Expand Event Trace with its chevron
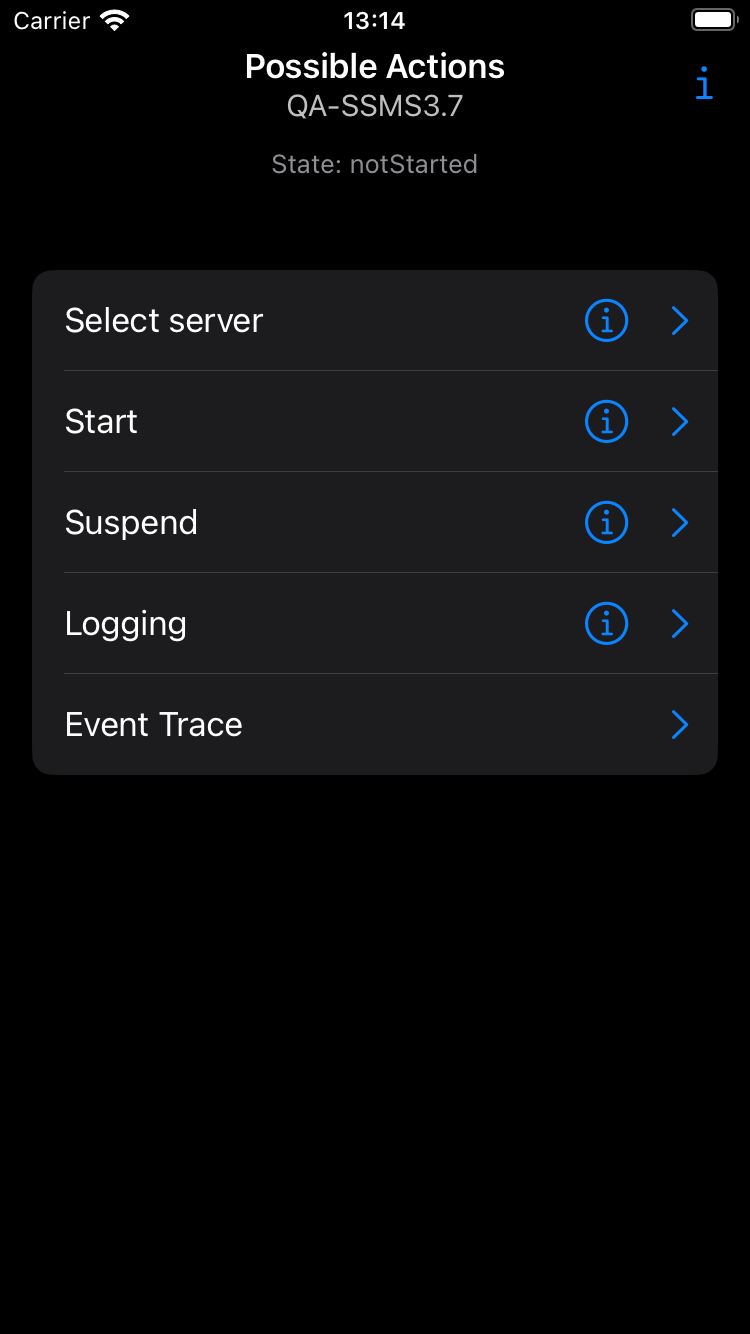Image resolution: width=750 pixels, height=1334 pixels. tap(680, 725)
